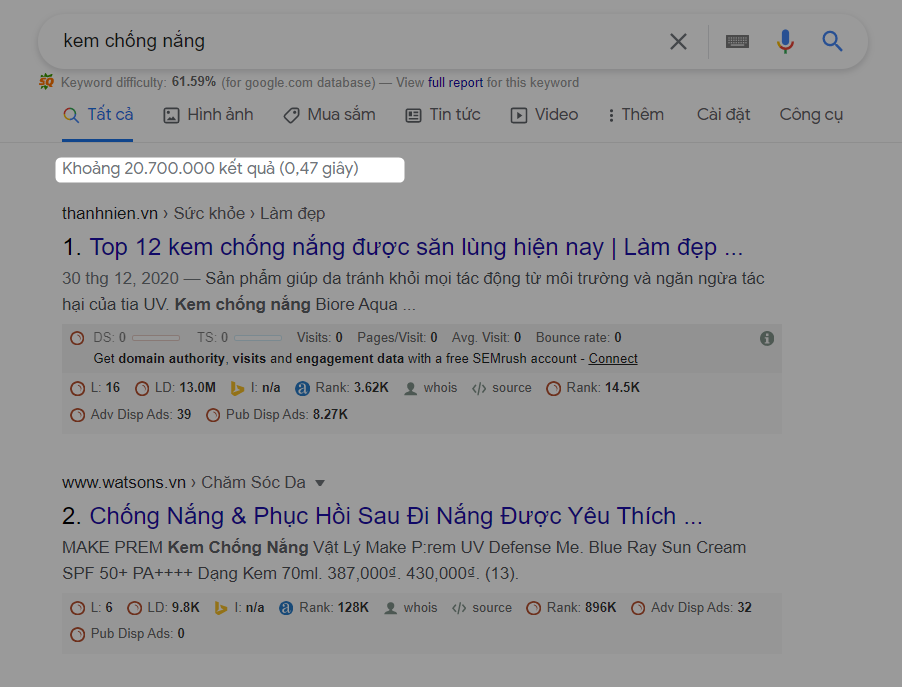Click the LD: 13.0M parameter icon
The height and width of the screenshot is (687, 902).
(x=142, y=388)
